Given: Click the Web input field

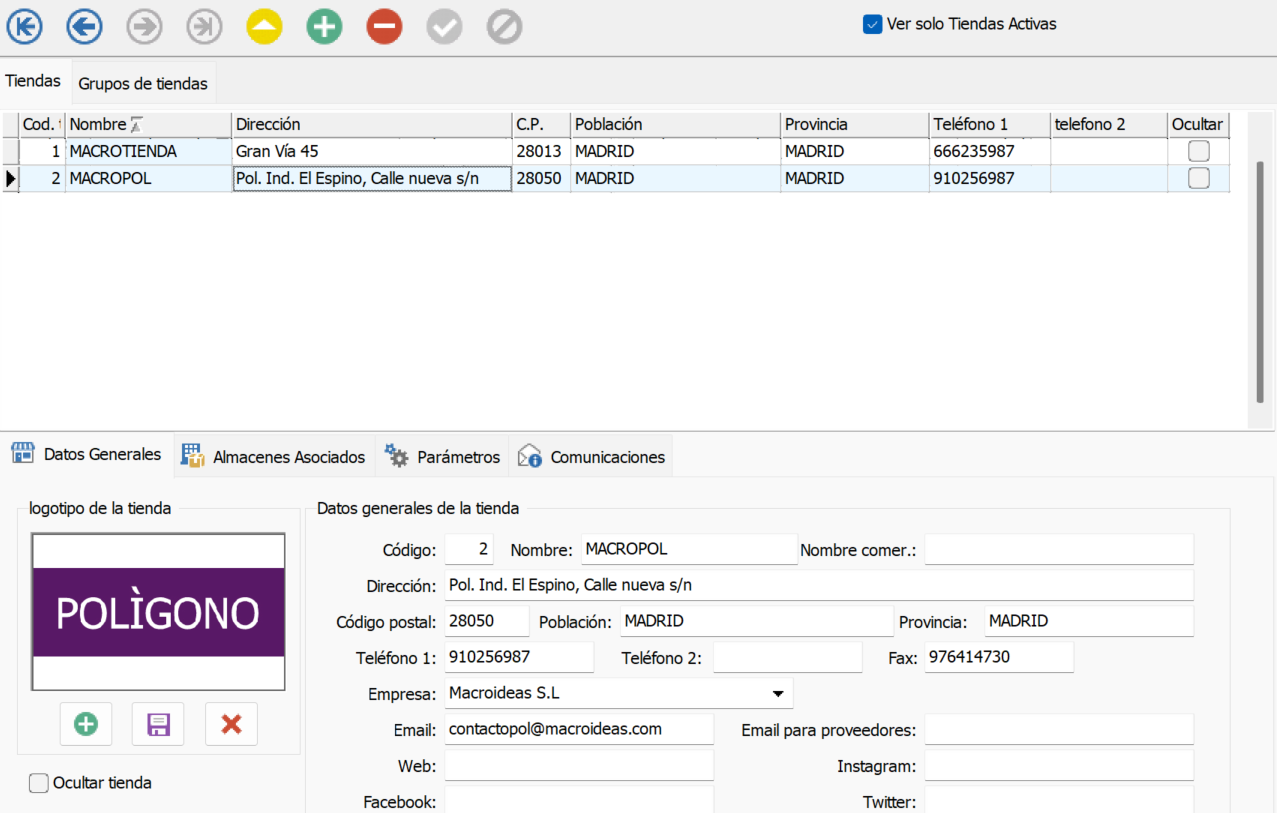Looking at the screenshot, I should (x=579, y=765).
